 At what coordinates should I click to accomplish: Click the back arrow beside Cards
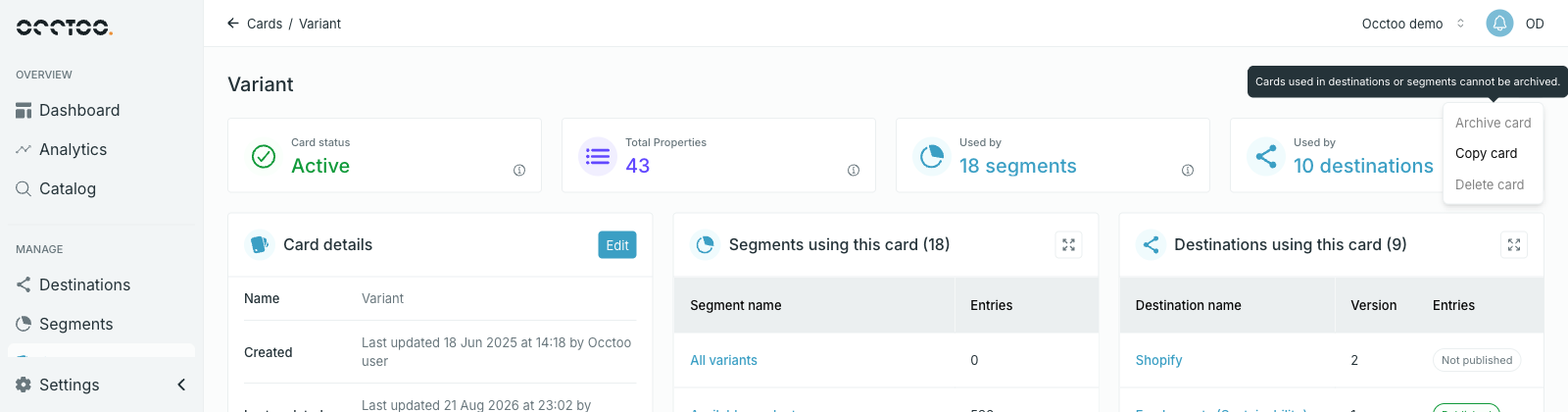[x=233, y=24]
